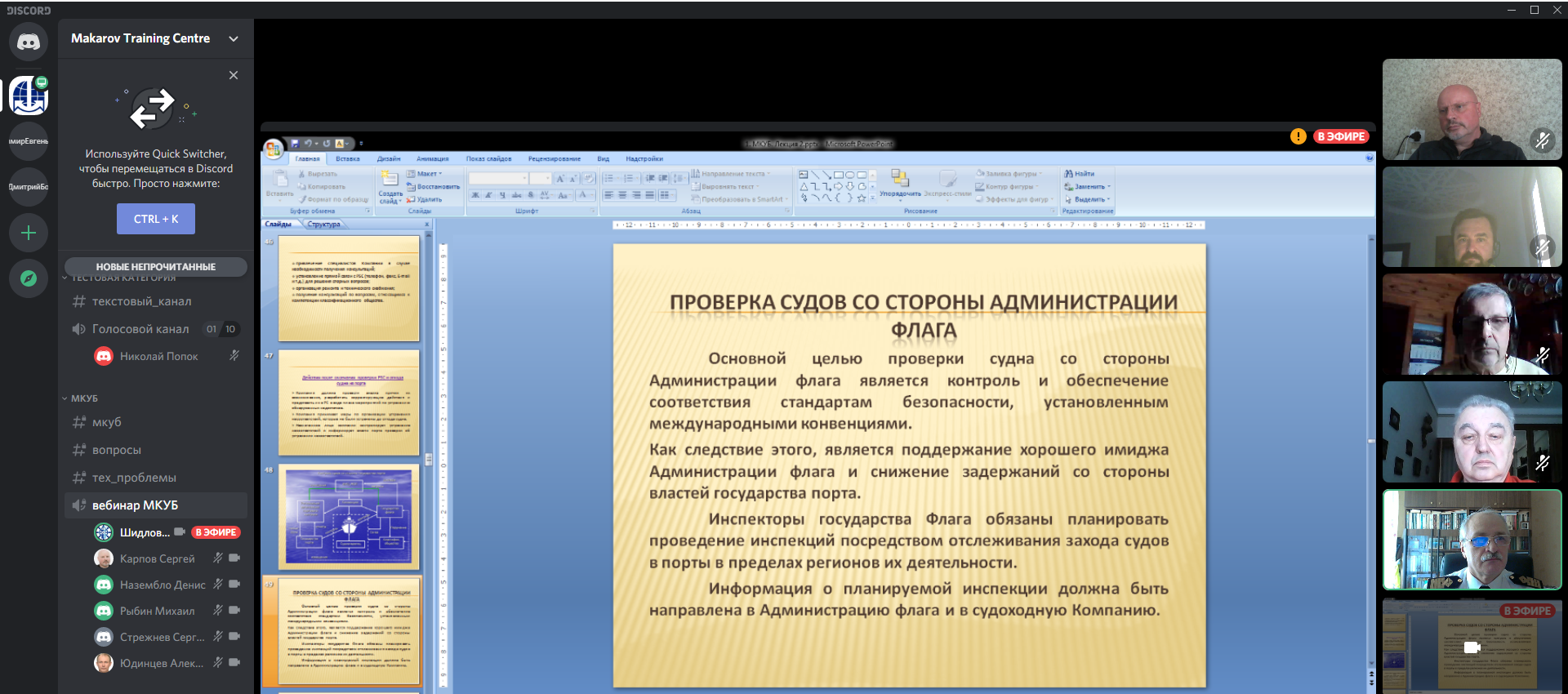Screen dimensions: 1568x694
Task: Click the camera icon on stream preview tile
Action: pyautogui.click(x=1472, y=647)
